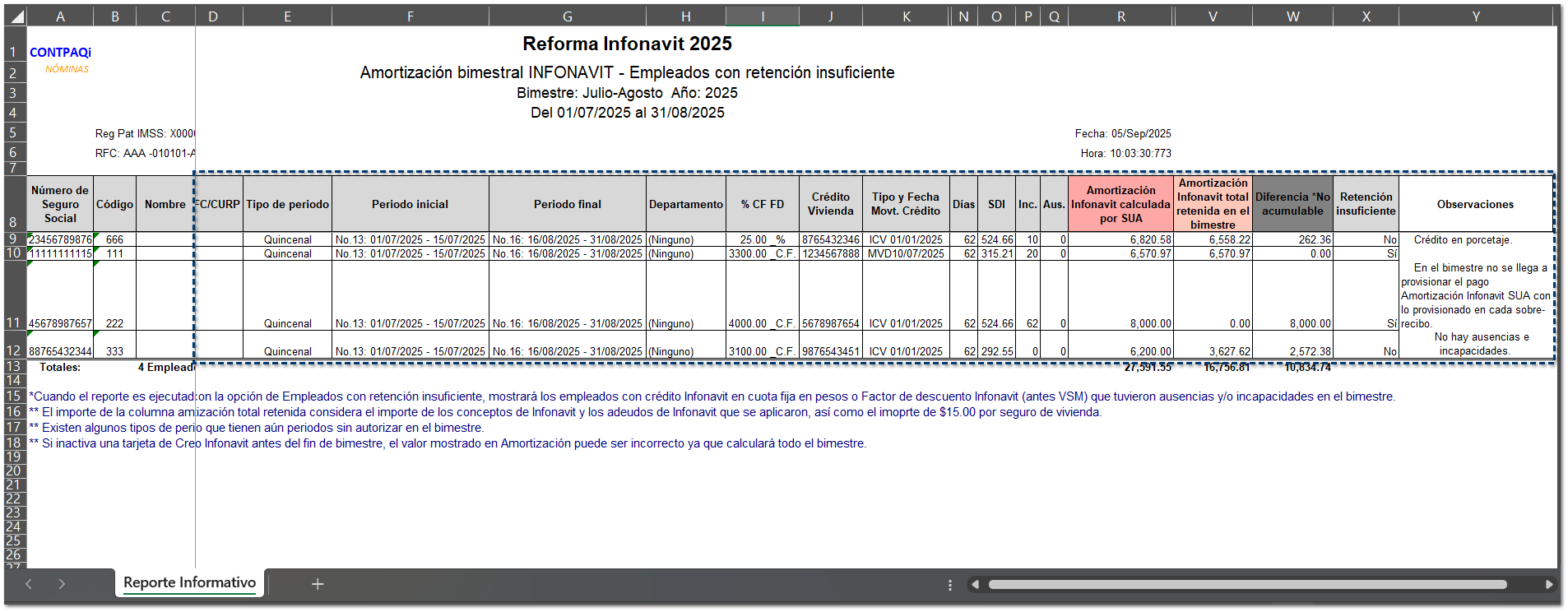Click the horizontal scrollbar left arrow

point(975,585)
